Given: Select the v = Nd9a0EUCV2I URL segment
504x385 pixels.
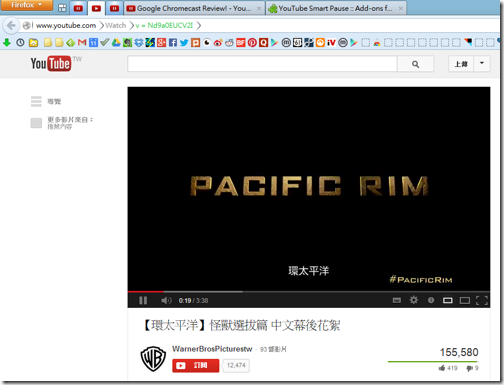Looking at the screenshot, I should 164,25.
